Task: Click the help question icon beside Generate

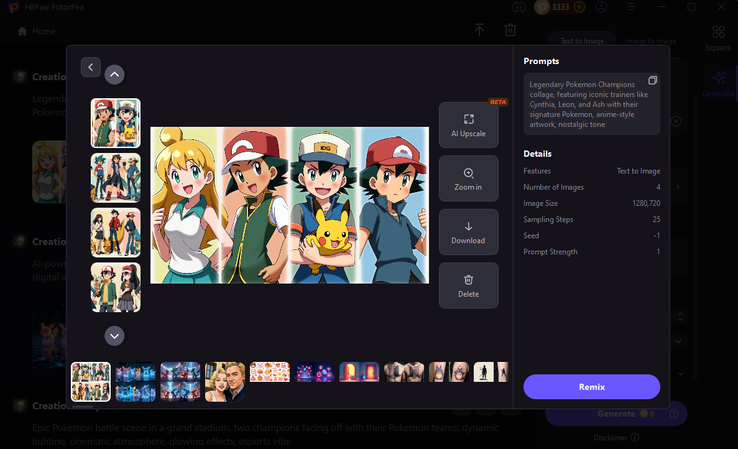Action: (674, 414)
